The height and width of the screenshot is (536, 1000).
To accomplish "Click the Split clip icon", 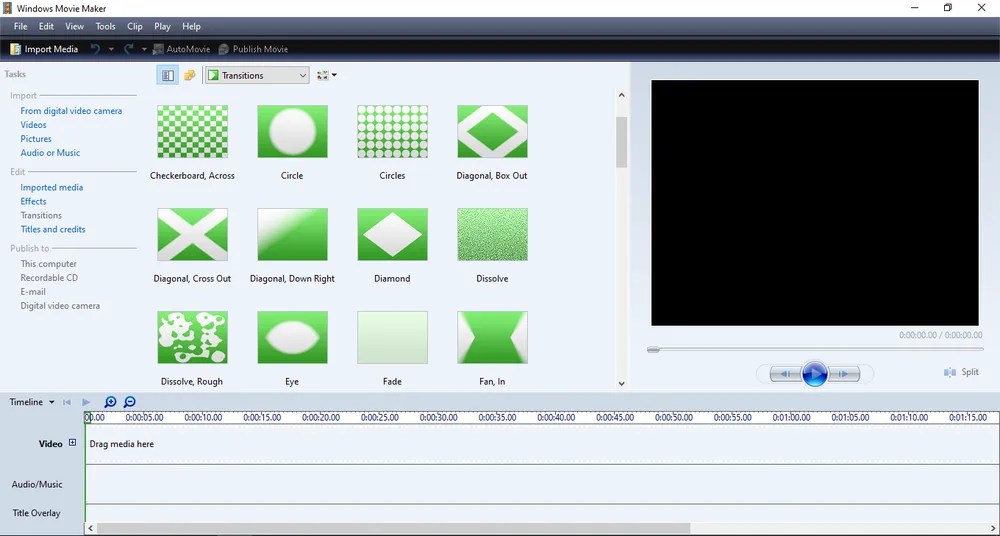I will 950,372.
